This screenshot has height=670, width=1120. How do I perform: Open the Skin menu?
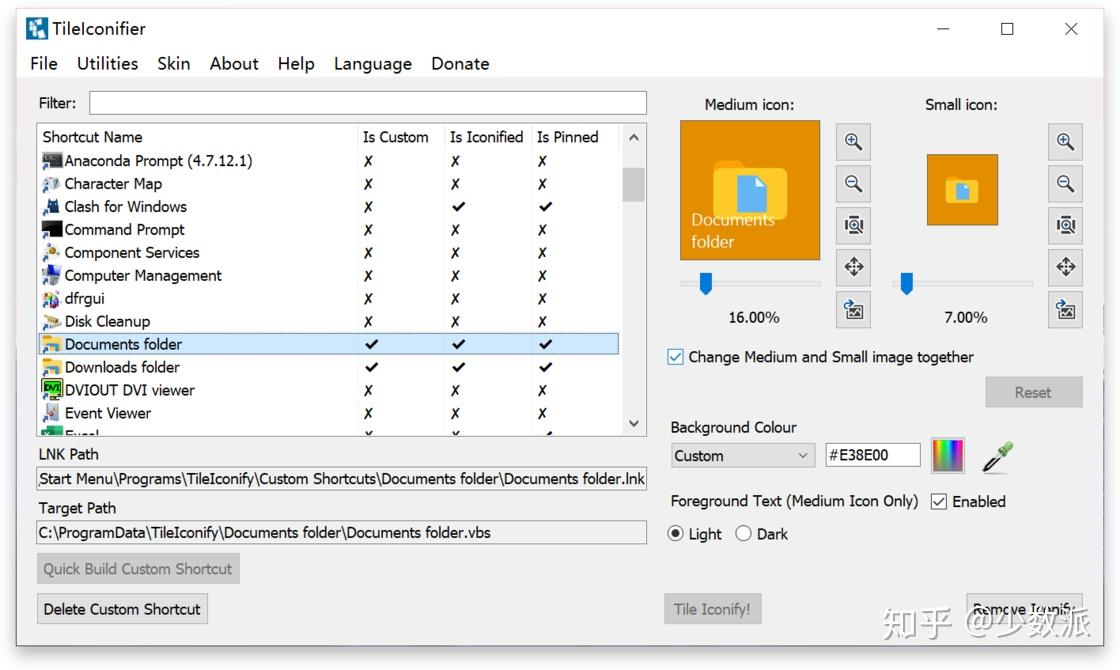pyautogui.click(x=174, y=64)
